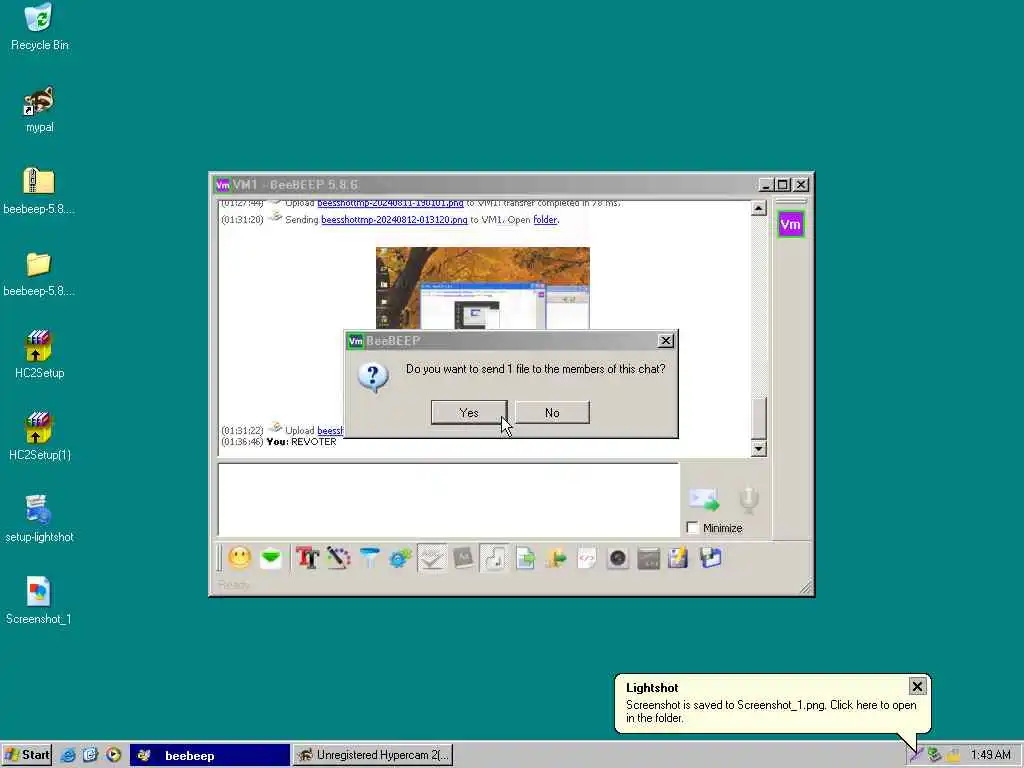This screenshot has height=768, width=1024.
Task: Switch to the beebeep taskbar button
Action: 210,756
